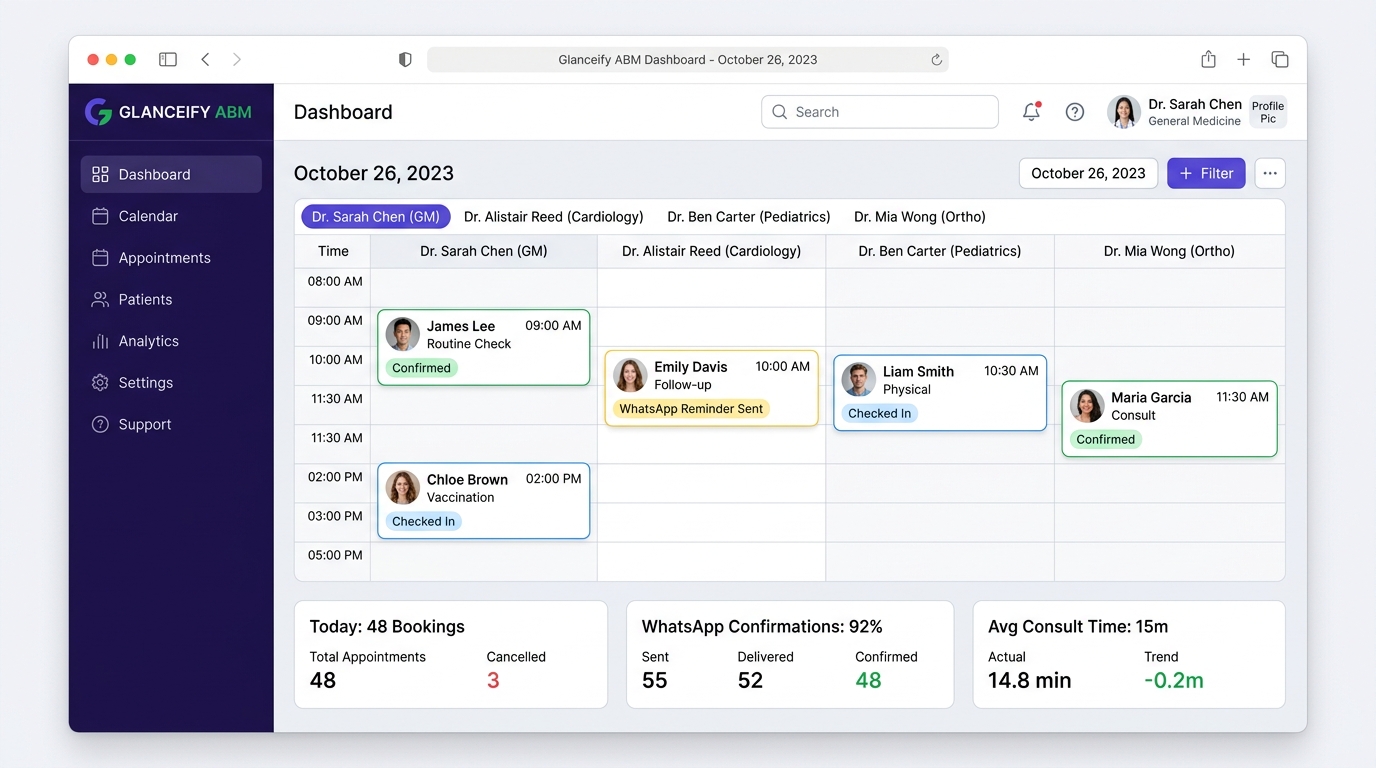This screenshot has height=768, width=1376.
Task: Click the magnifier icon in Search
Action: click(780, 112)
